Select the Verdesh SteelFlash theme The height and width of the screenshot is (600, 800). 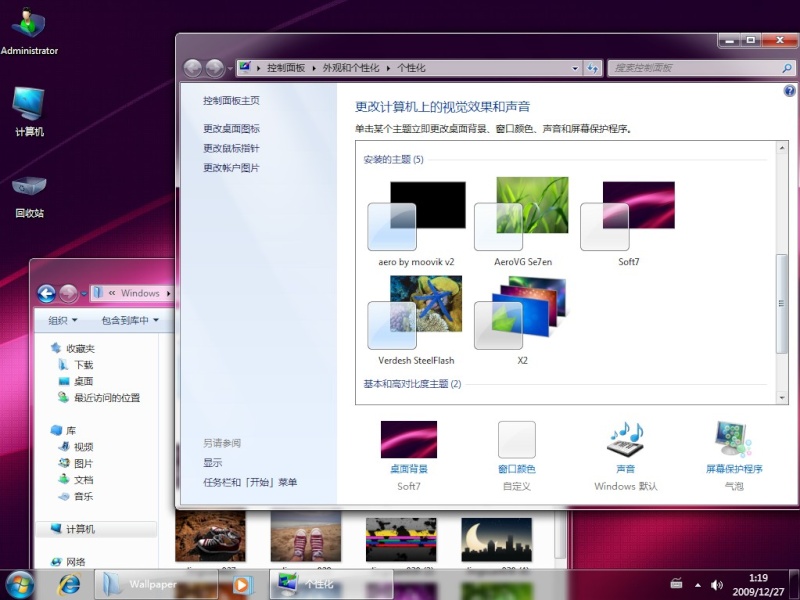(x=416, y=320)
